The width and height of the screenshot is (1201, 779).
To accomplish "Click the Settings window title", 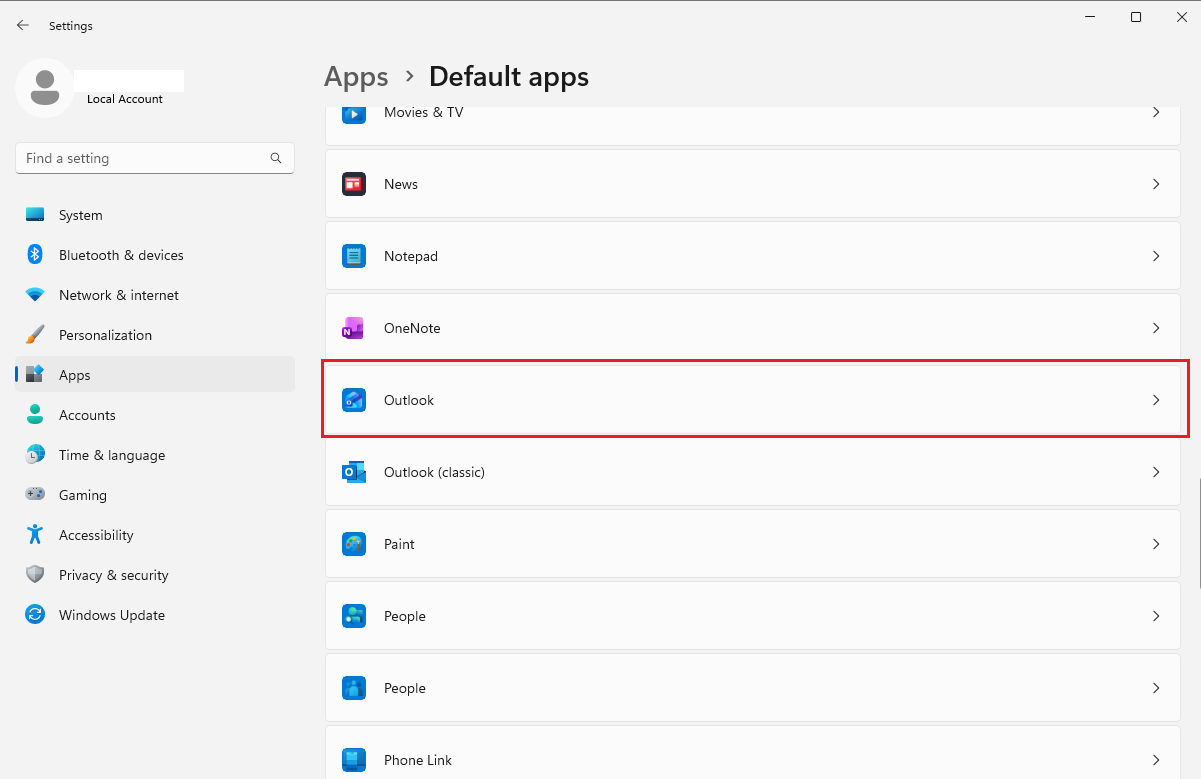I will click(x=71, y=26).
